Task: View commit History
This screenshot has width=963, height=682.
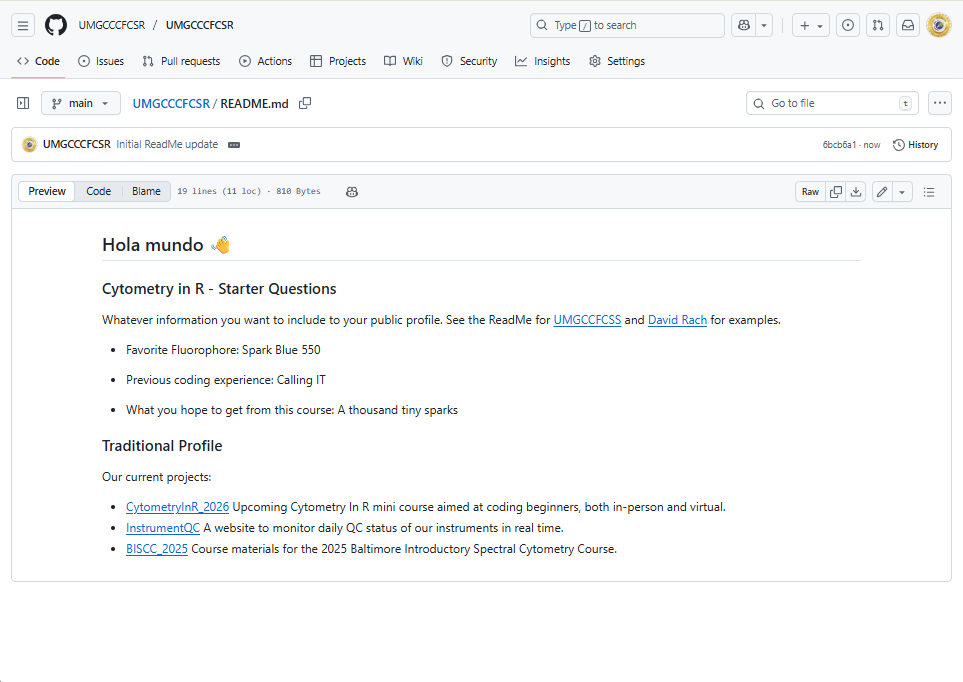Action: coord(915,145)
